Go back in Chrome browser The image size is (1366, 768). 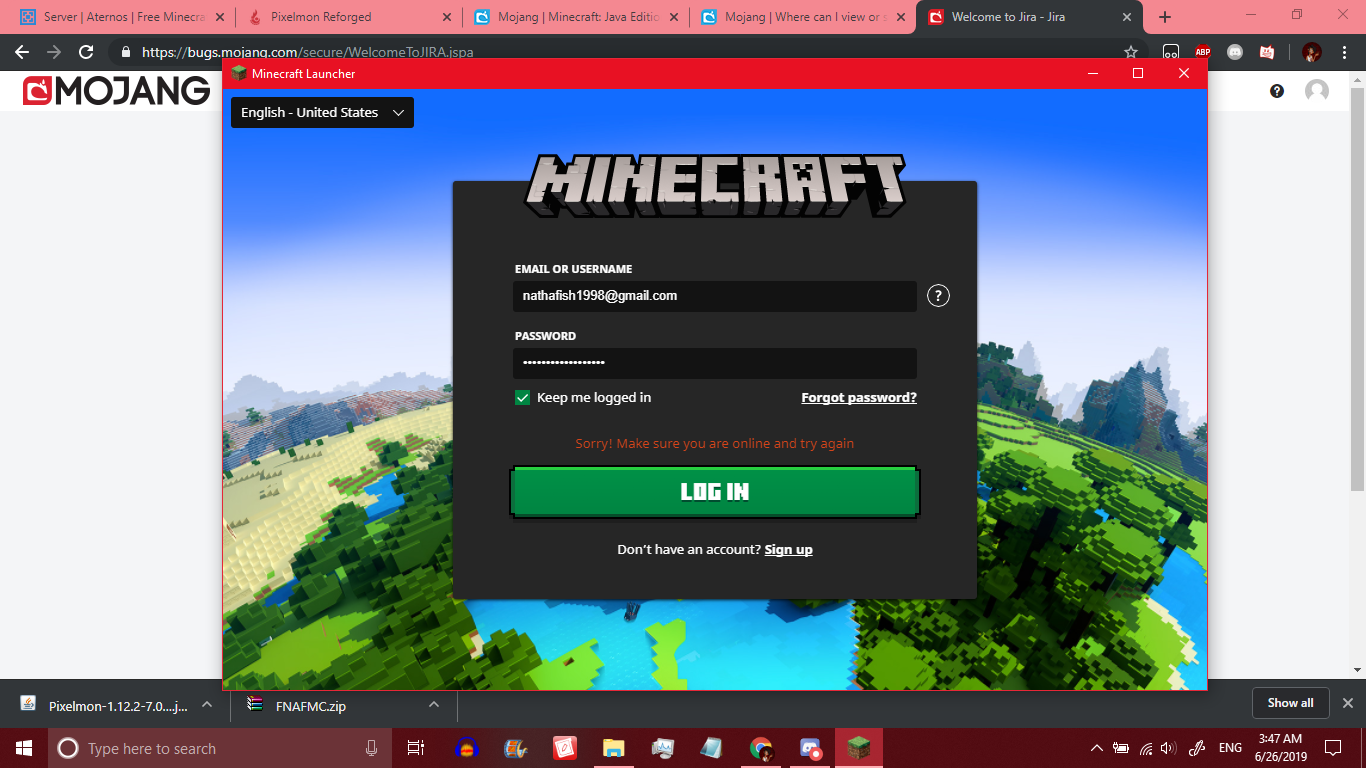pyautogui.click(x=22, y=52)
